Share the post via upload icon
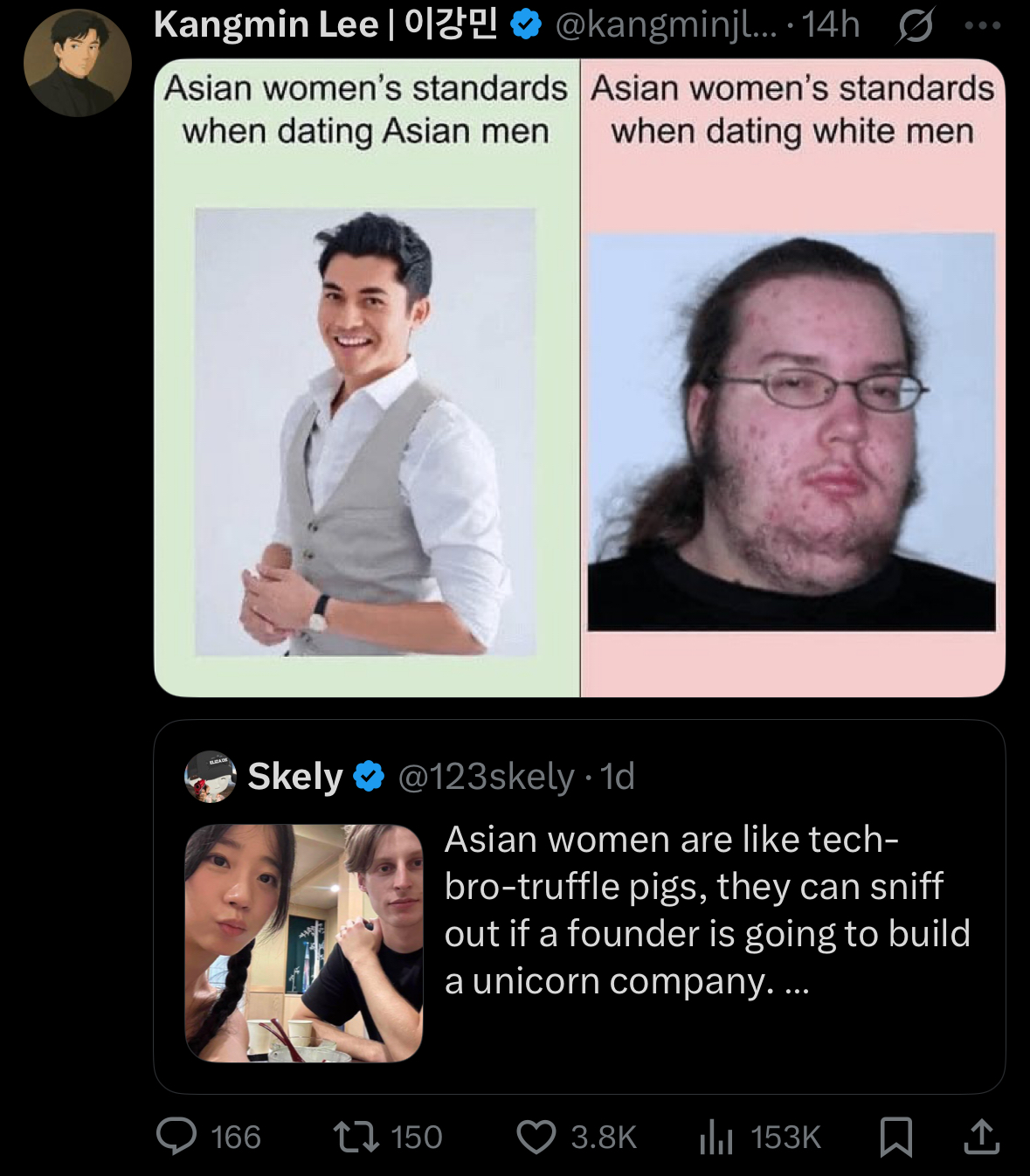 (x=981, y=1137)
